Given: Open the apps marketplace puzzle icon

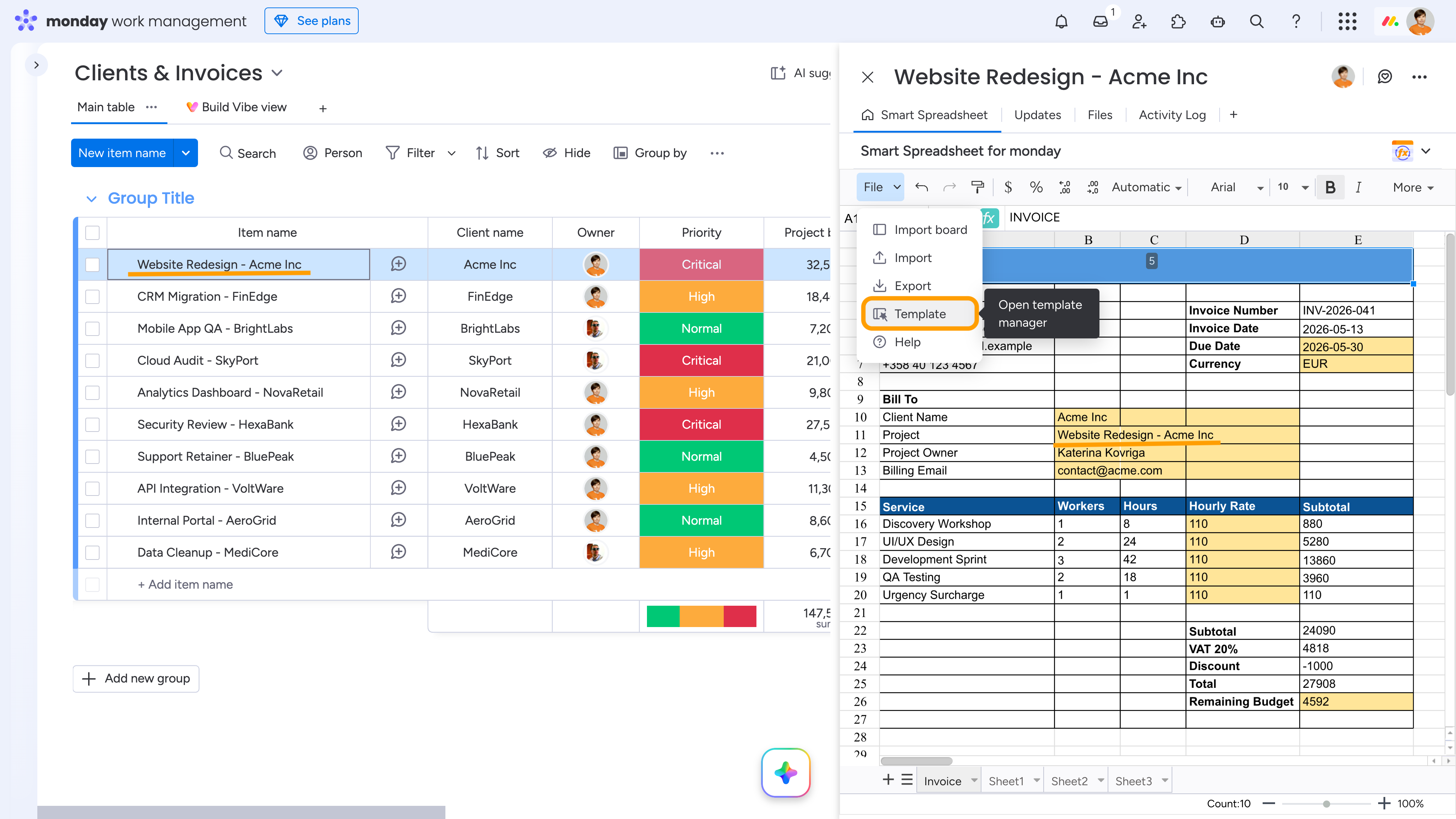Looking at the screenshot, I should pyautogui.click(x=1178, y=21).
